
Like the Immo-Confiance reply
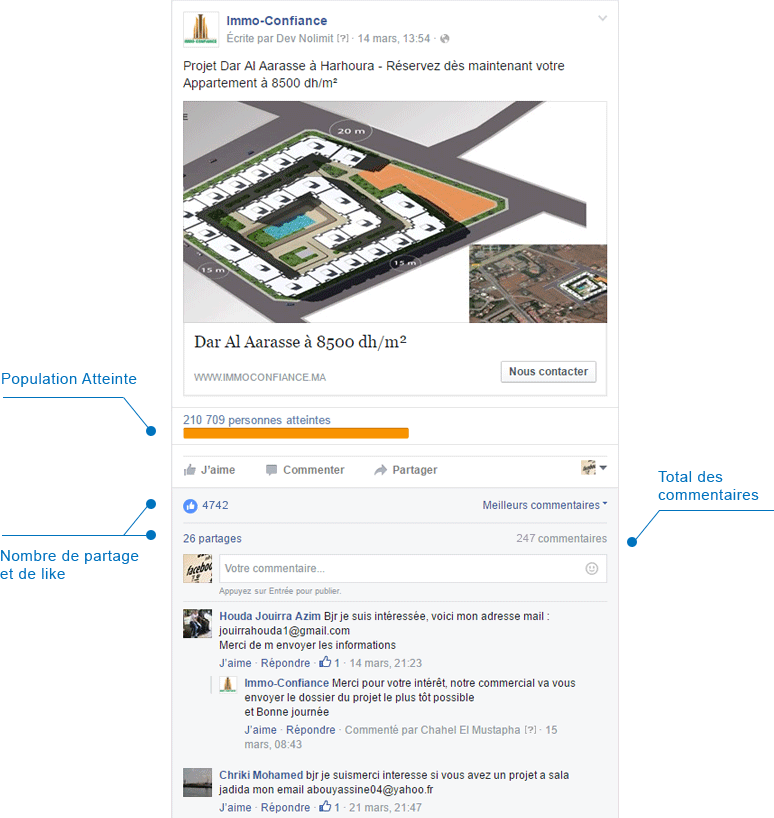(260, 730)
